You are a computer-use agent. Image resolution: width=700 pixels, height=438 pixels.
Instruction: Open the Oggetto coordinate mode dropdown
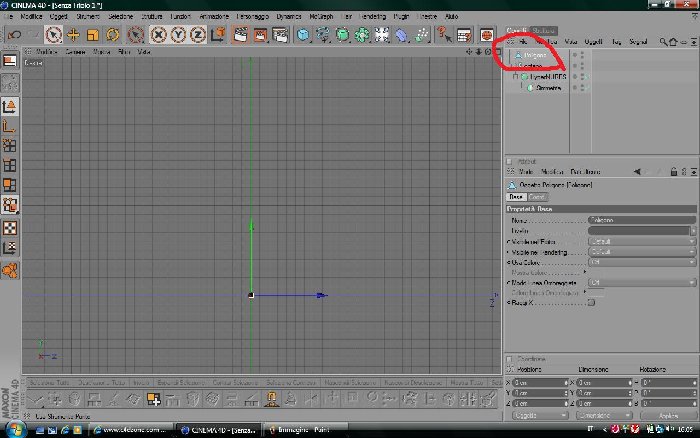[540, 416]
